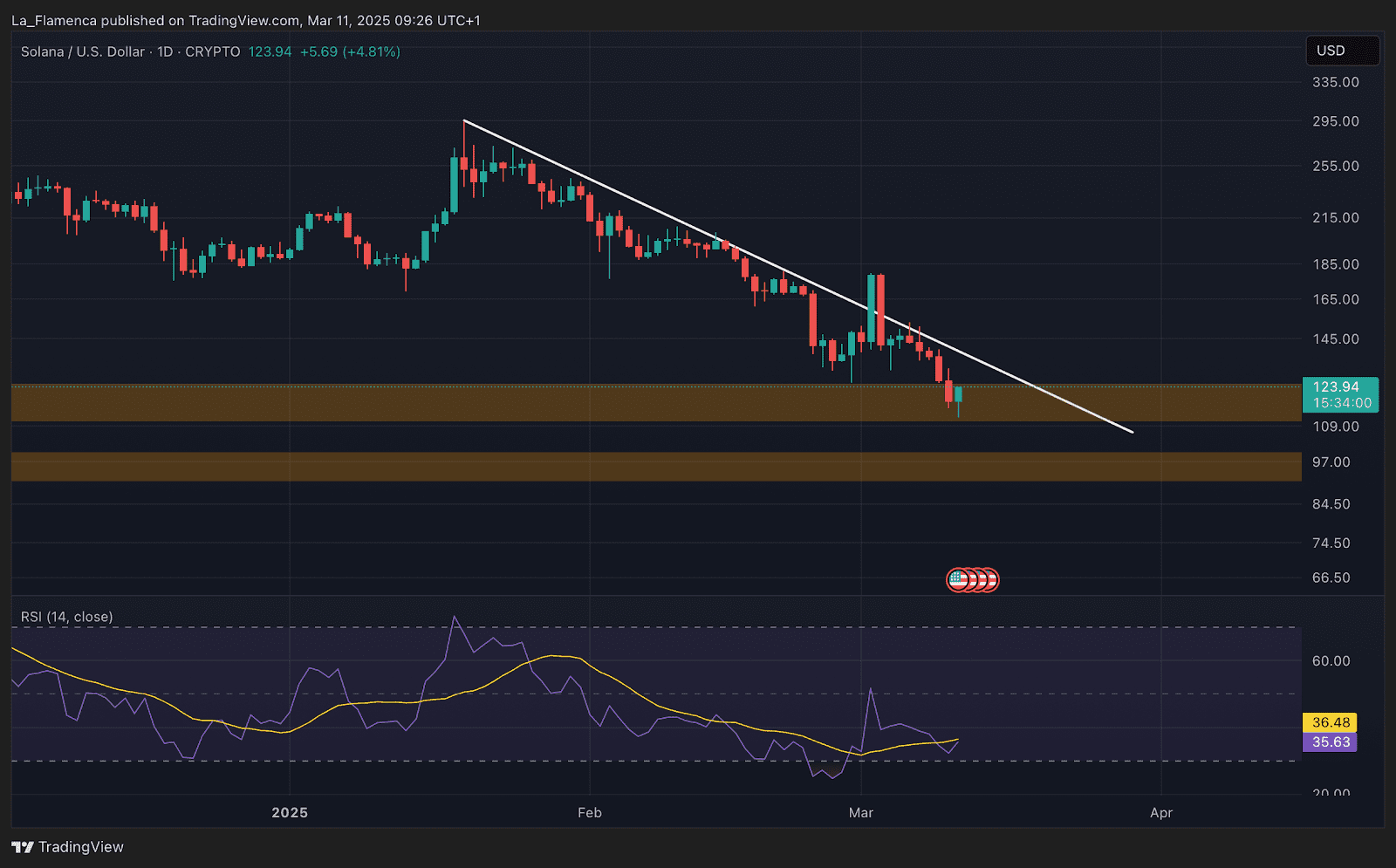Click the 2025 label on time axis
Viewport: 1396px width, 868px height.
click(290, 812)
